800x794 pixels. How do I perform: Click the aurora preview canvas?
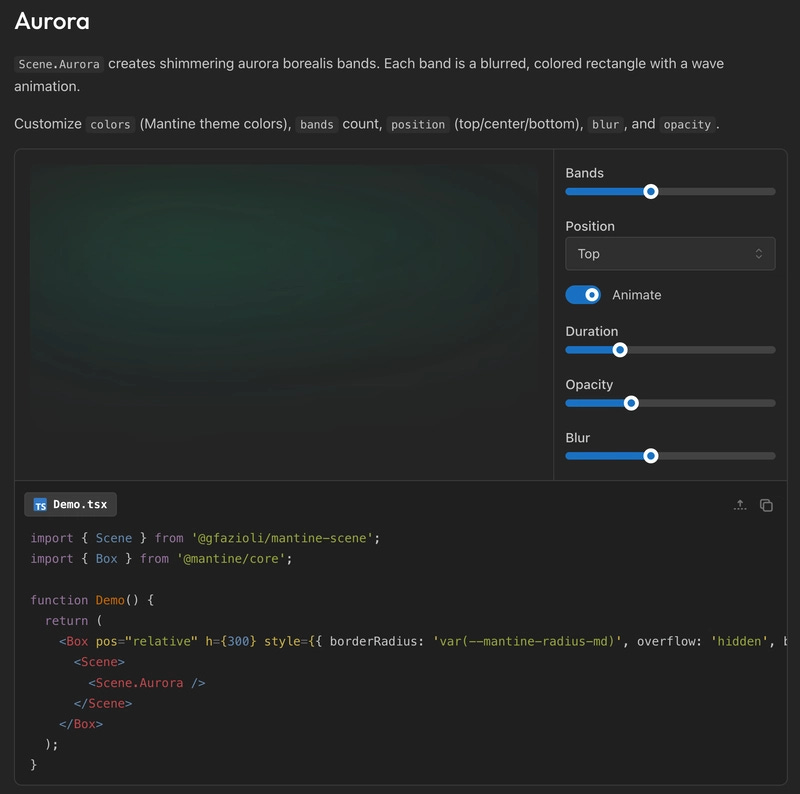click(x=284, y=315)
